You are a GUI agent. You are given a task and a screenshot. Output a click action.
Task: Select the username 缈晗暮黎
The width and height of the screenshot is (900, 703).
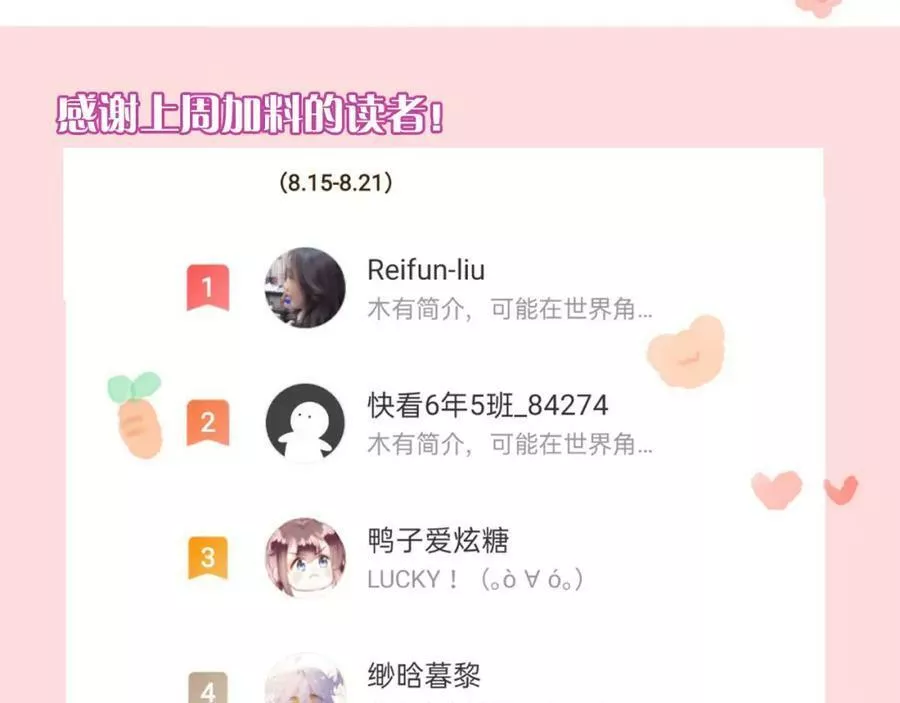(x=424, y=675)
